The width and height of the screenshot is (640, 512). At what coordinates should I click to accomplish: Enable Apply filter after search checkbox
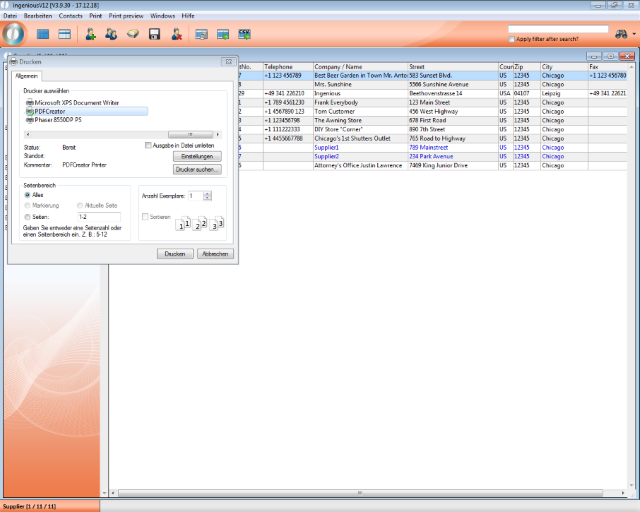click(x=511, y=39)
